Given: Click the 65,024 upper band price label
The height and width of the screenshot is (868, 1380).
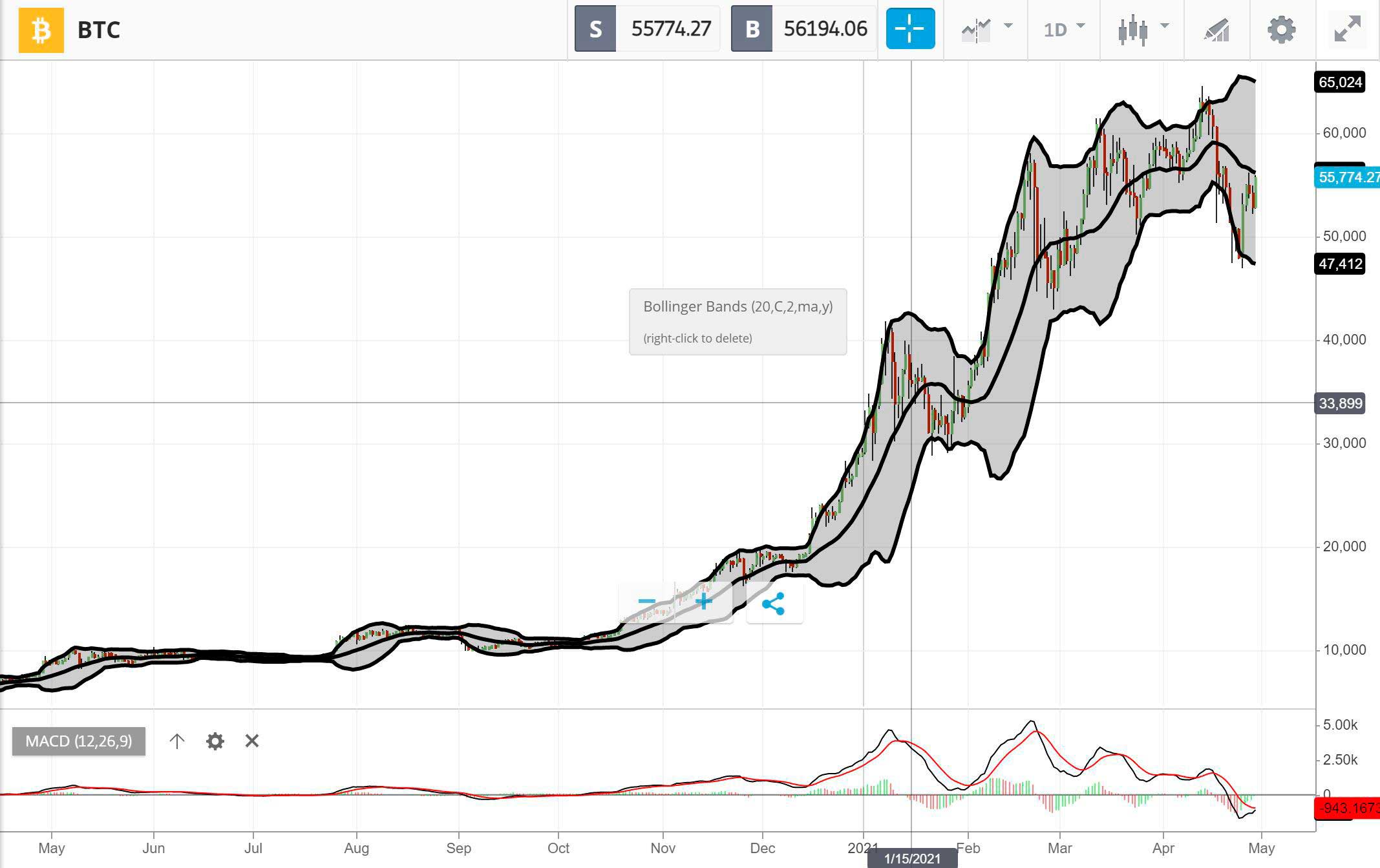Looking at the screenshot, I should click(1340, 82).
